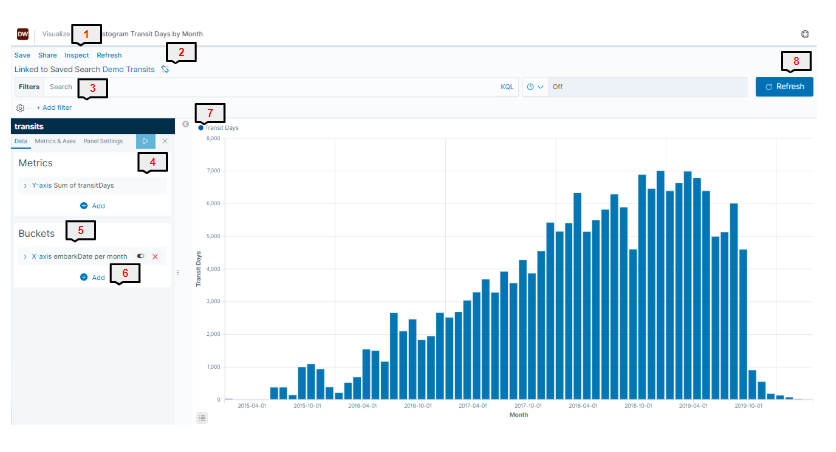Open filter options gear icon
The image size is (836, 452).
click(20, 108)
